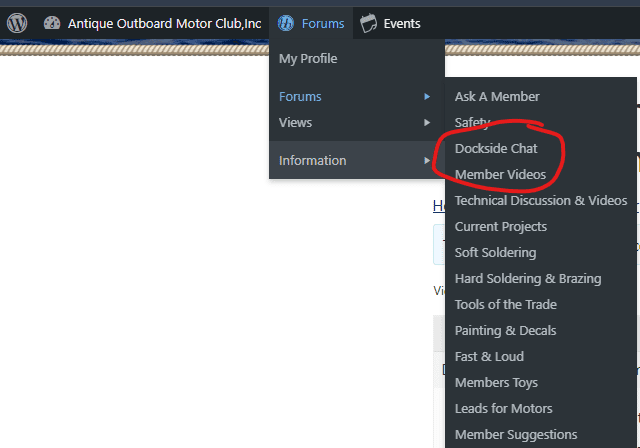Go to the Safety forum

click(x=472, y=123)
